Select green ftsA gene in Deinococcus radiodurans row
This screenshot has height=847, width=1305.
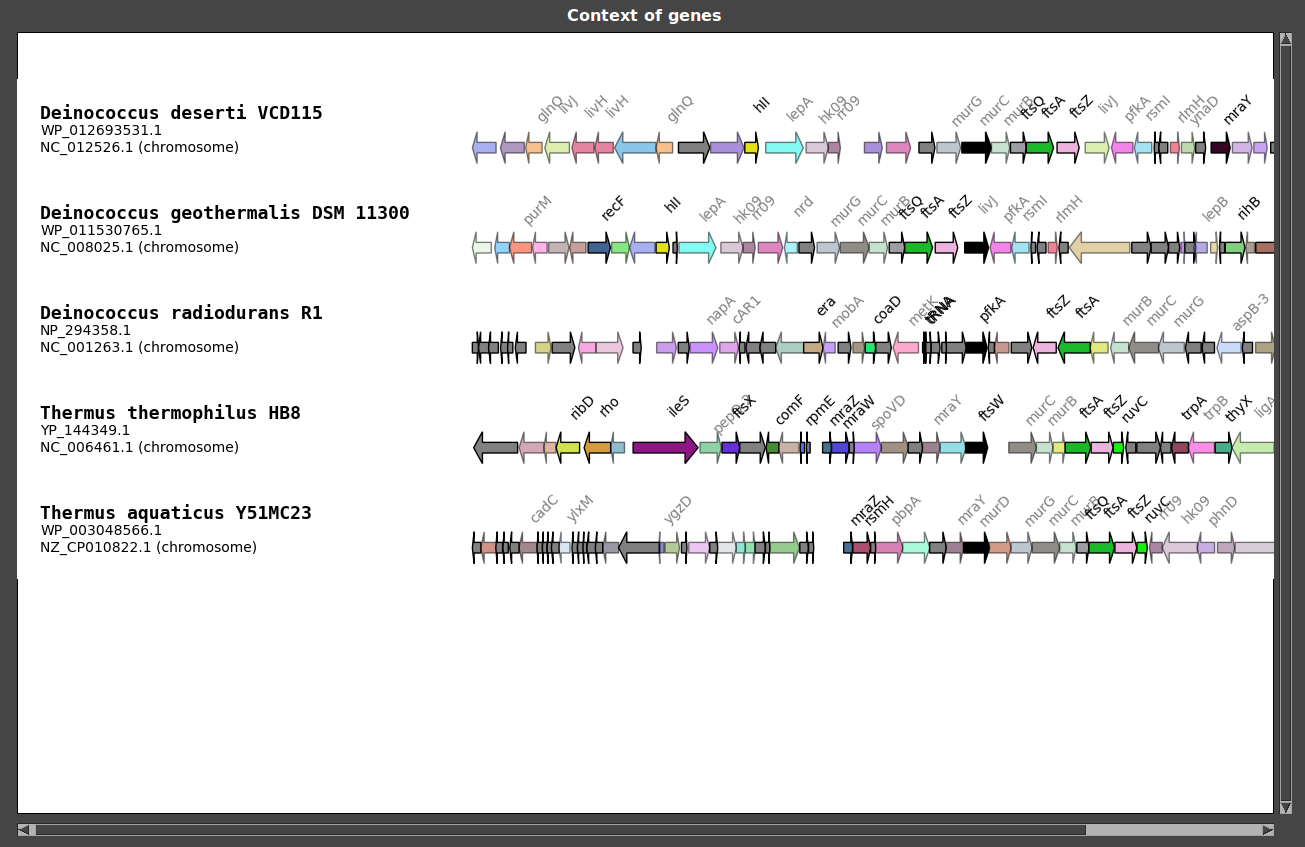[1074, 348]
